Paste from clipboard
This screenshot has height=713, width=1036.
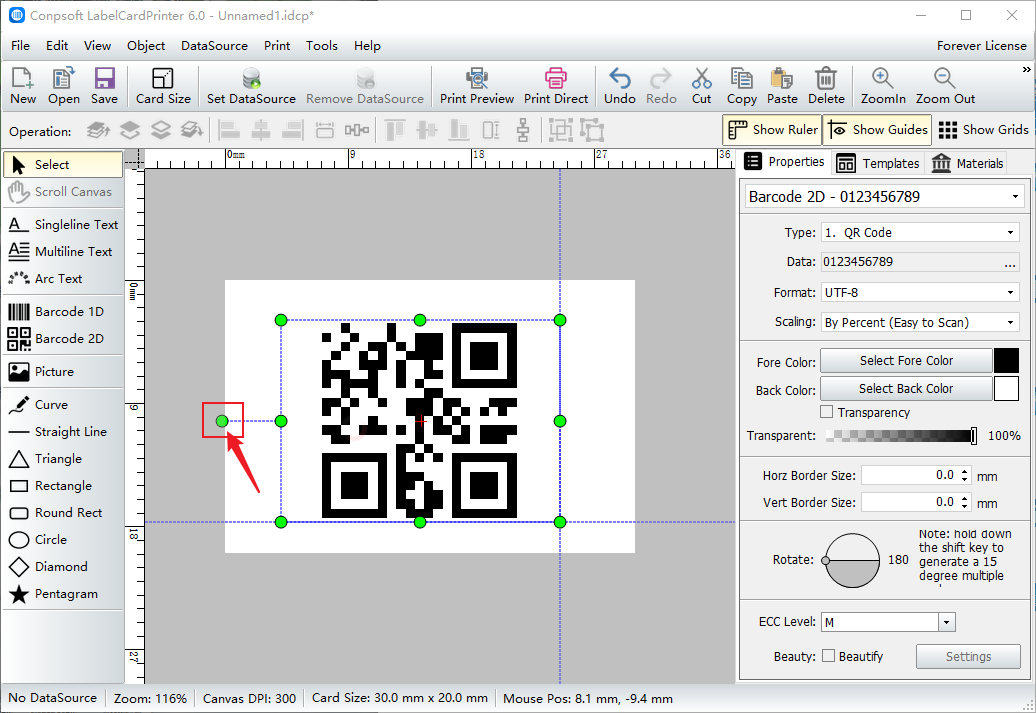782,86
